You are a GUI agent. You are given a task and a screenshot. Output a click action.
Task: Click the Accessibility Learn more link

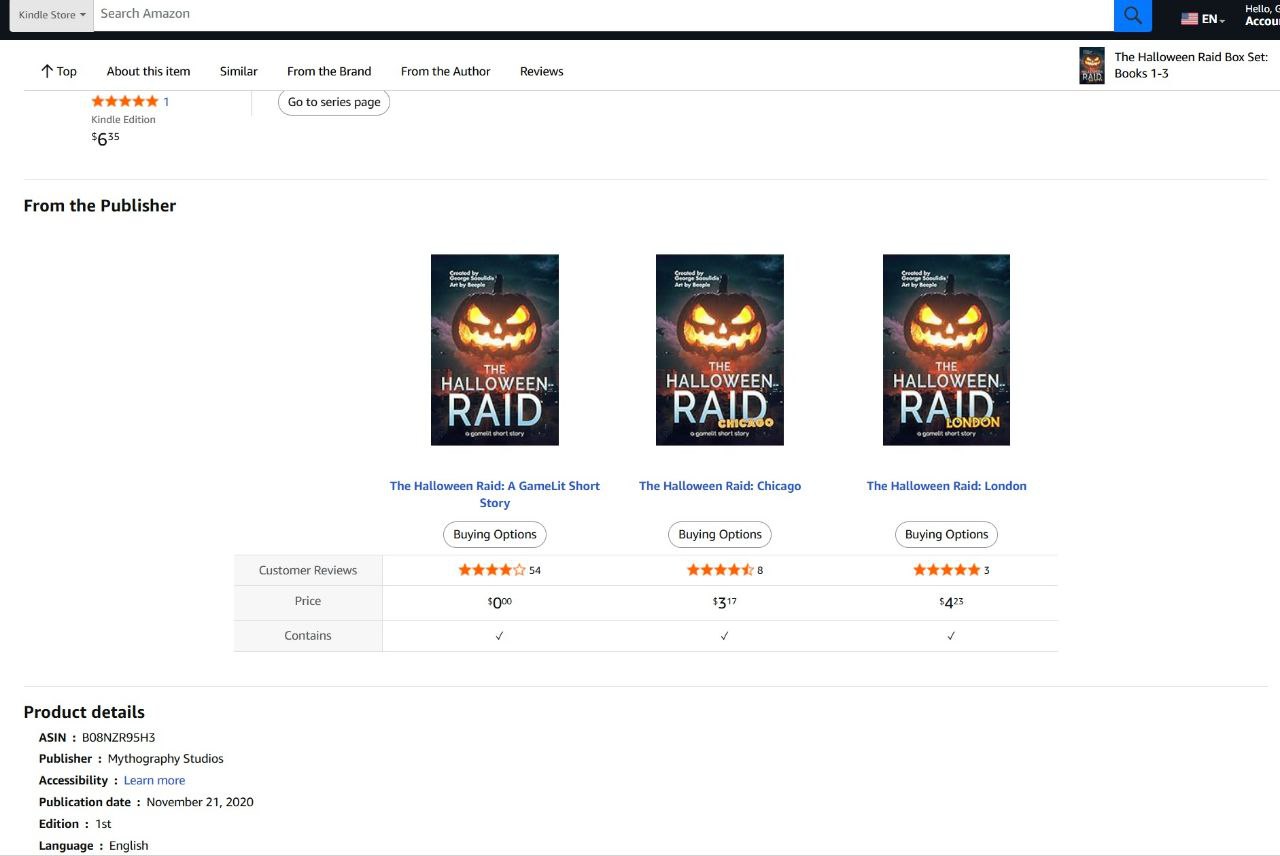click(154, 781)
